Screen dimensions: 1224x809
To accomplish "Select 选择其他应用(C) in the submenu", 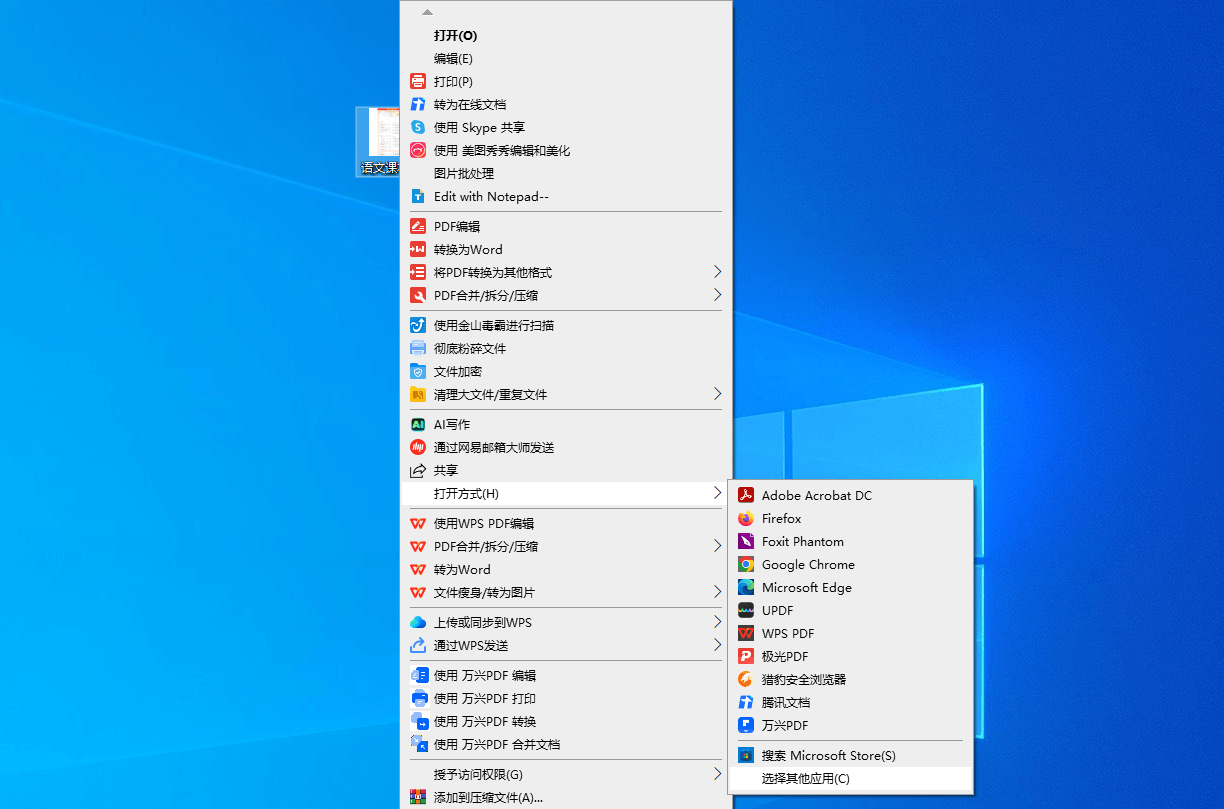I will coord(850,779).
